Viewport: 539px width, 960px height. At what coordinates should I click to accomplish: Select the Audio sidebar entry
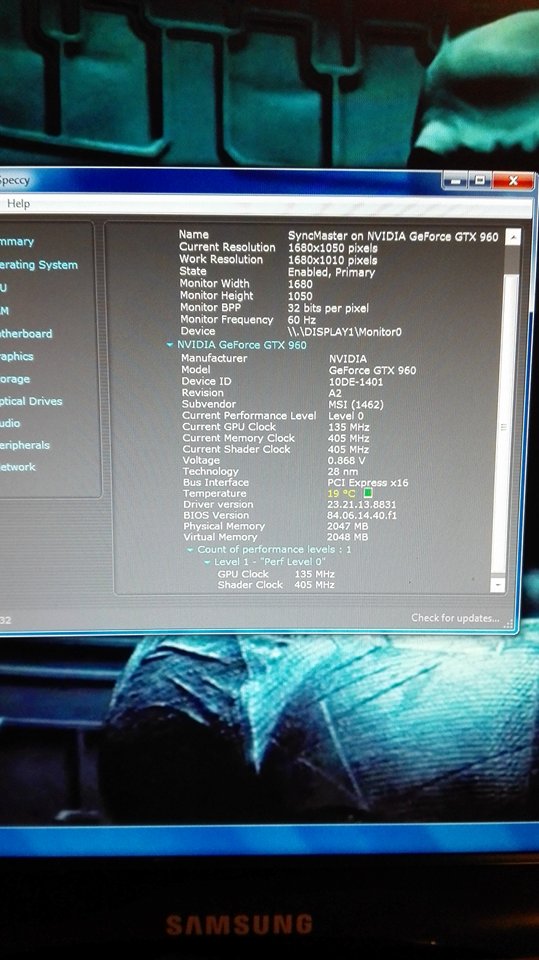point(10,423)
